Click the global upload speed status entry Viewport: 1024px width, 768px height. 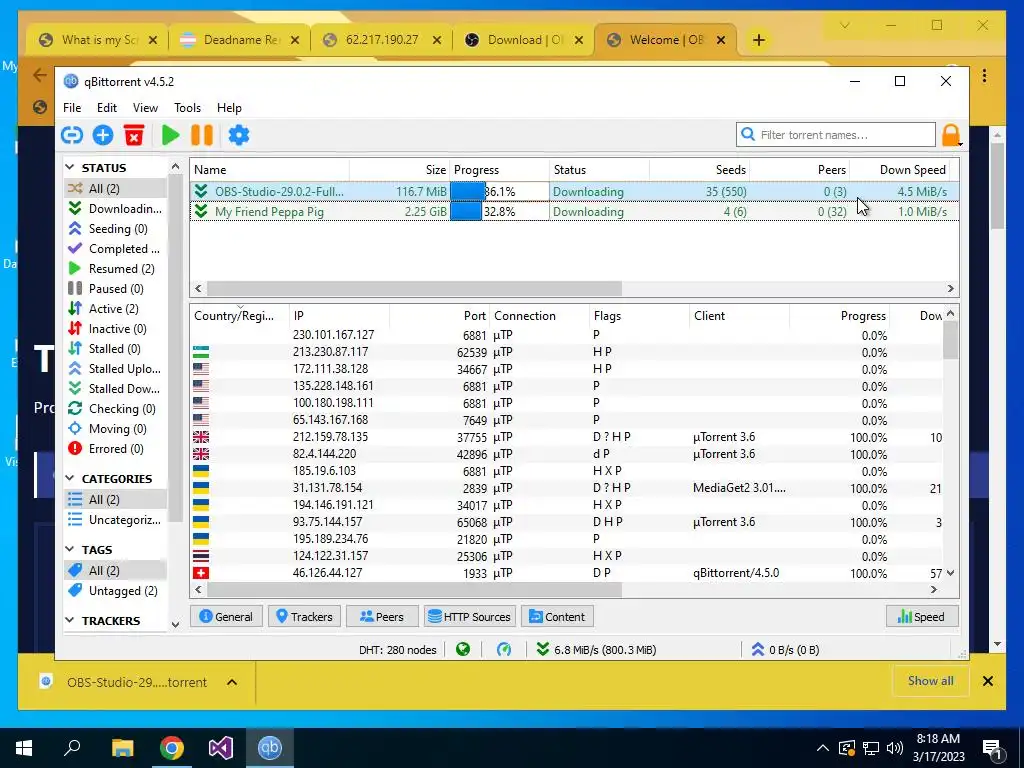tap(785, 650)
